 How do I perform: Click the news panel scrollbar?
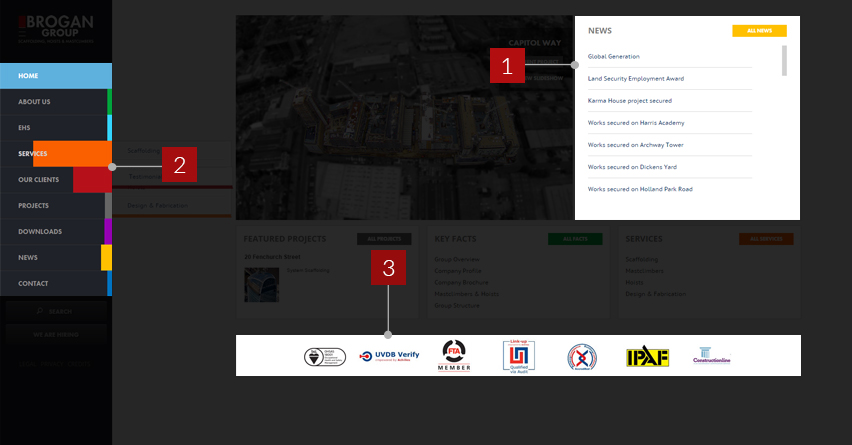pyautogui.click(x=784, y=61)
